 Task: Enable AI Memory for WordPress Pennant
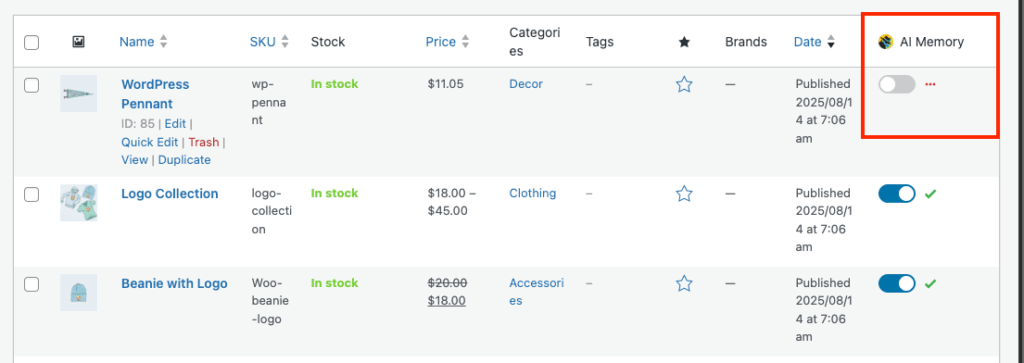click(x=897, y=84)
